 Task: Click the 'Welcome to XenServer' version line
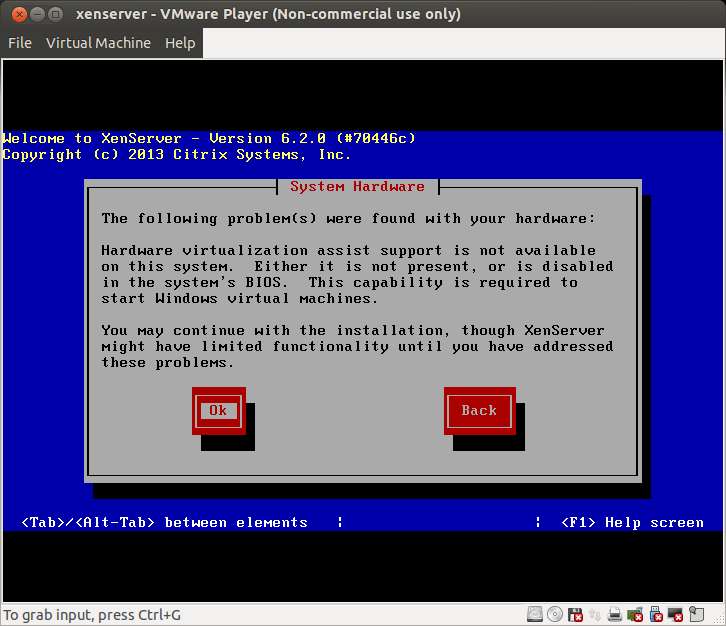coord(209,138)
